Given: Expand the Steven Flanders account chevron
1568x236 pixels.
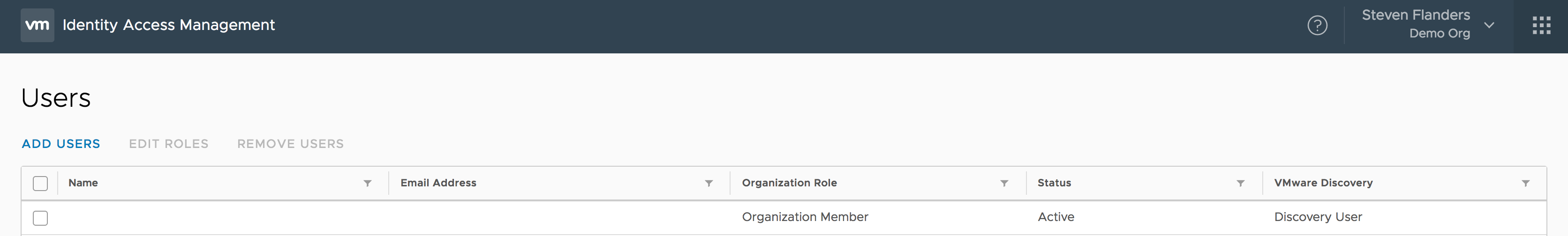Looking at the screenshot, I should click(1489, 25).
